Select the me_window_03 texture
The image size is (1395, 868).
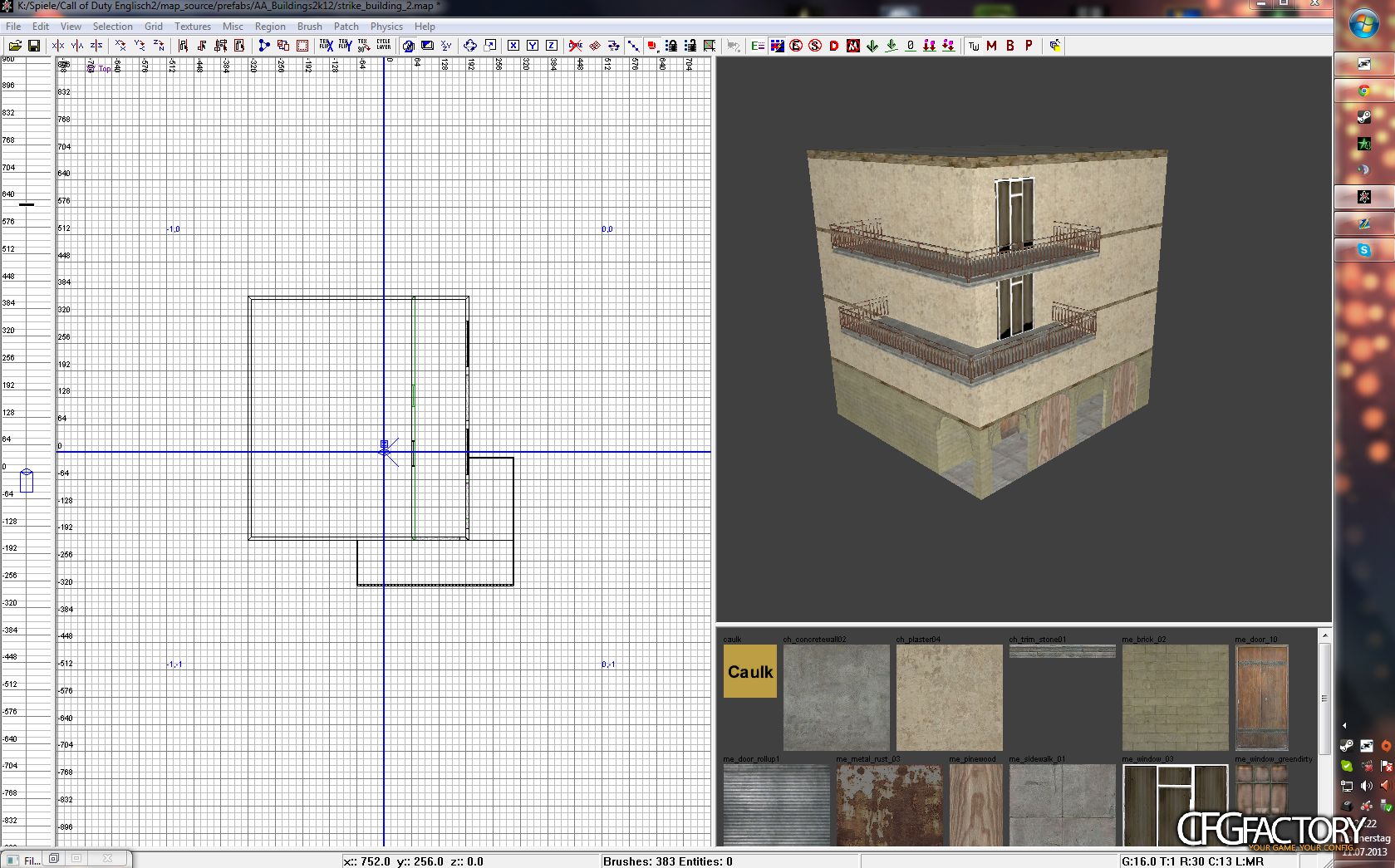[x=1175, y=805]
